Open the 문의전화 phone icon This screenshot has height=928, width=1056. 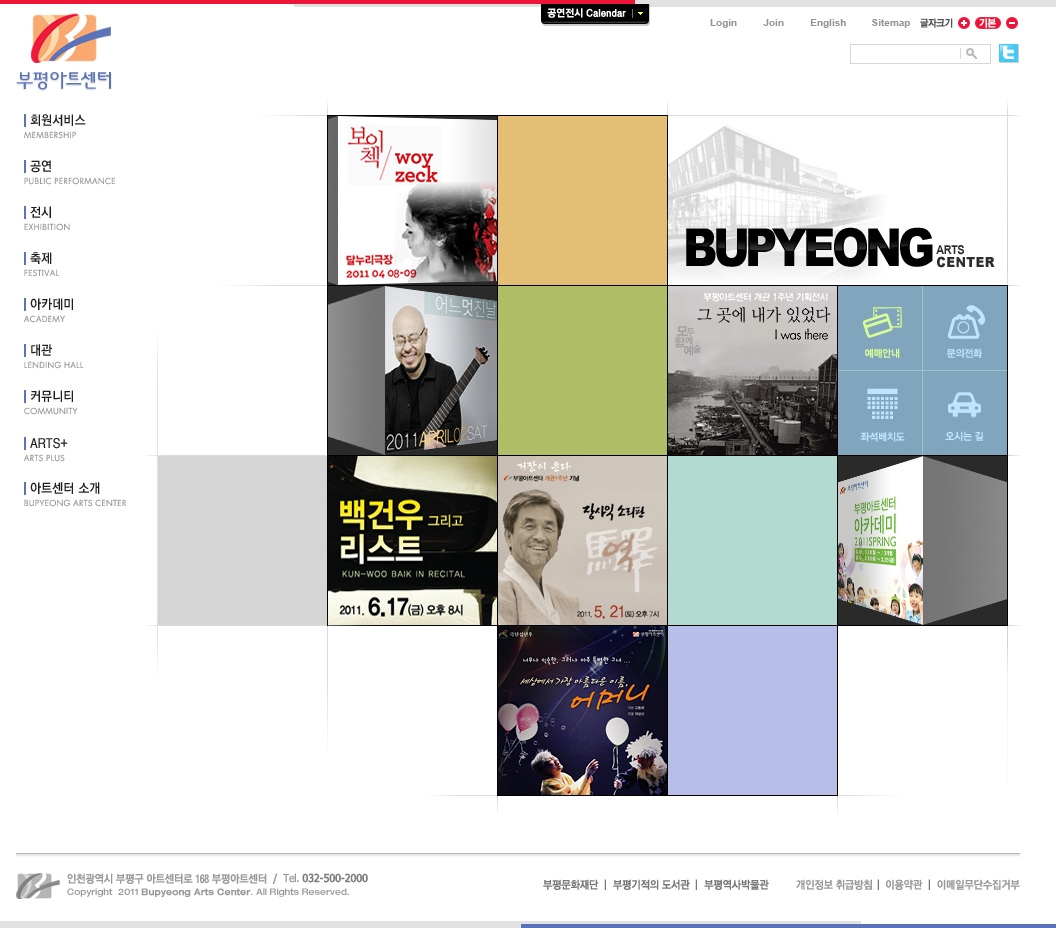(965, 331)
